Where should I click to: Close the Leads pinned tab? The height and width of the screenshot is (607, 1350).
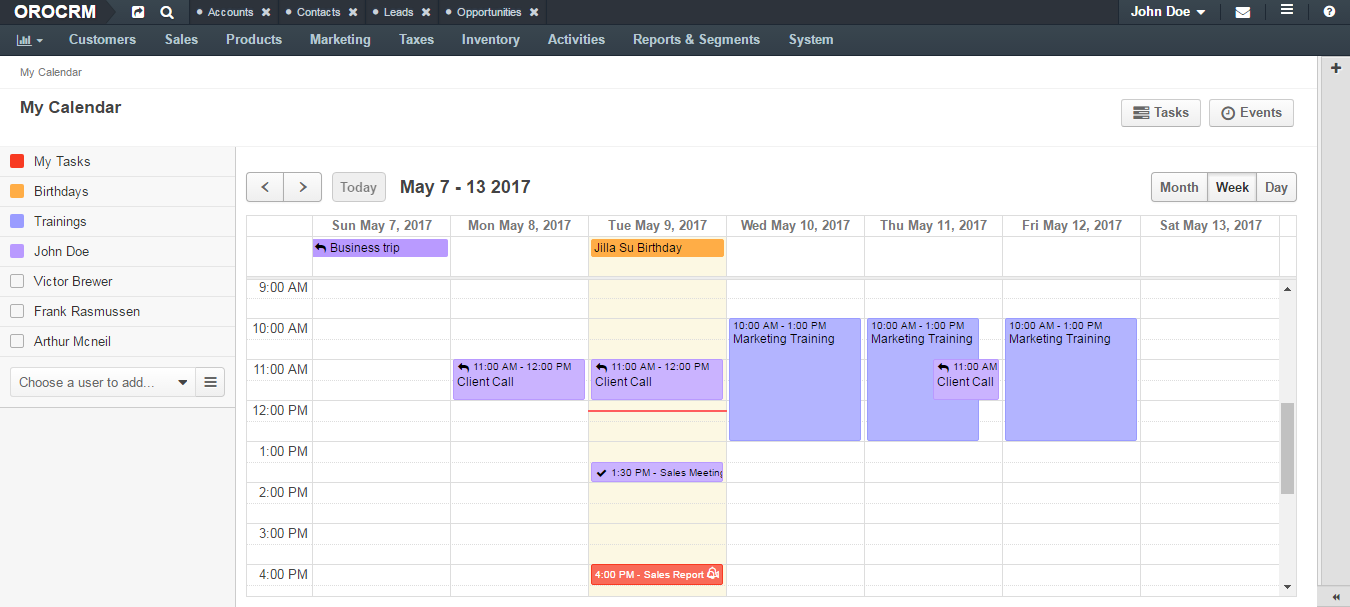426,12
